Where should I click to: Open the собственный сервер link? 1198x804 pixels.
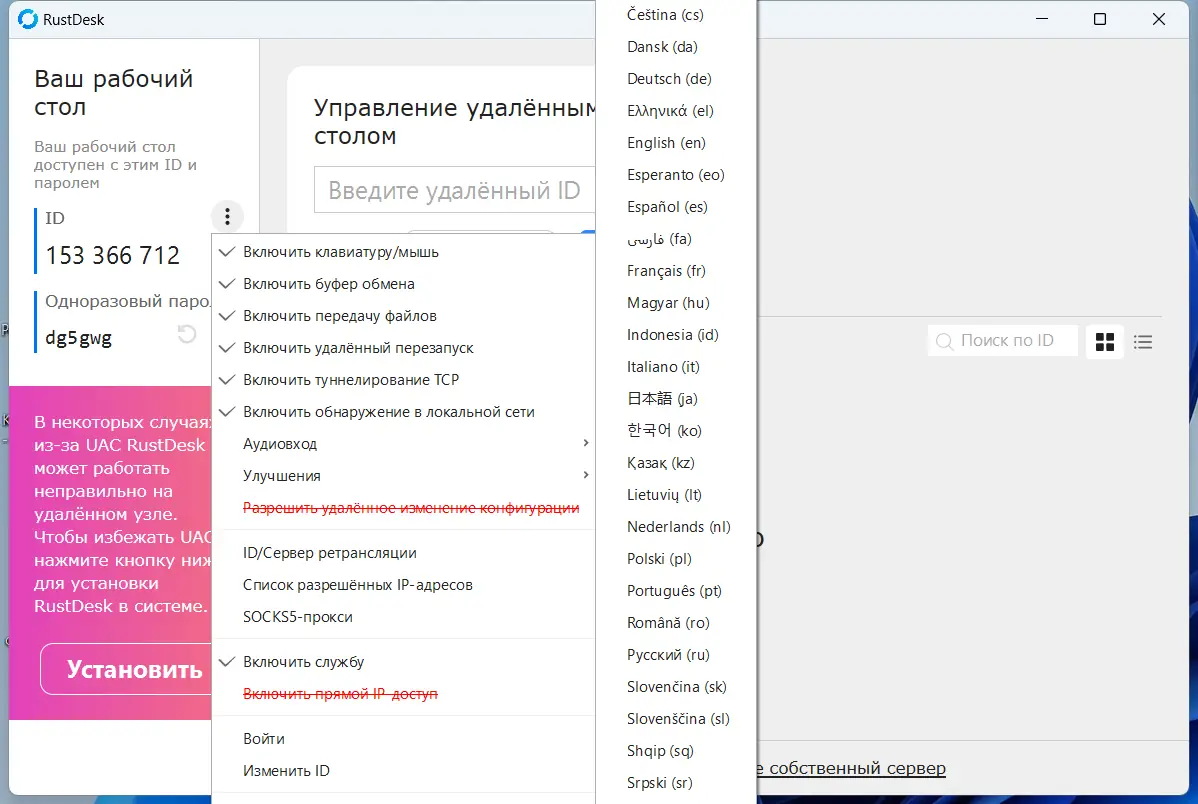click(x=861, y=768)
